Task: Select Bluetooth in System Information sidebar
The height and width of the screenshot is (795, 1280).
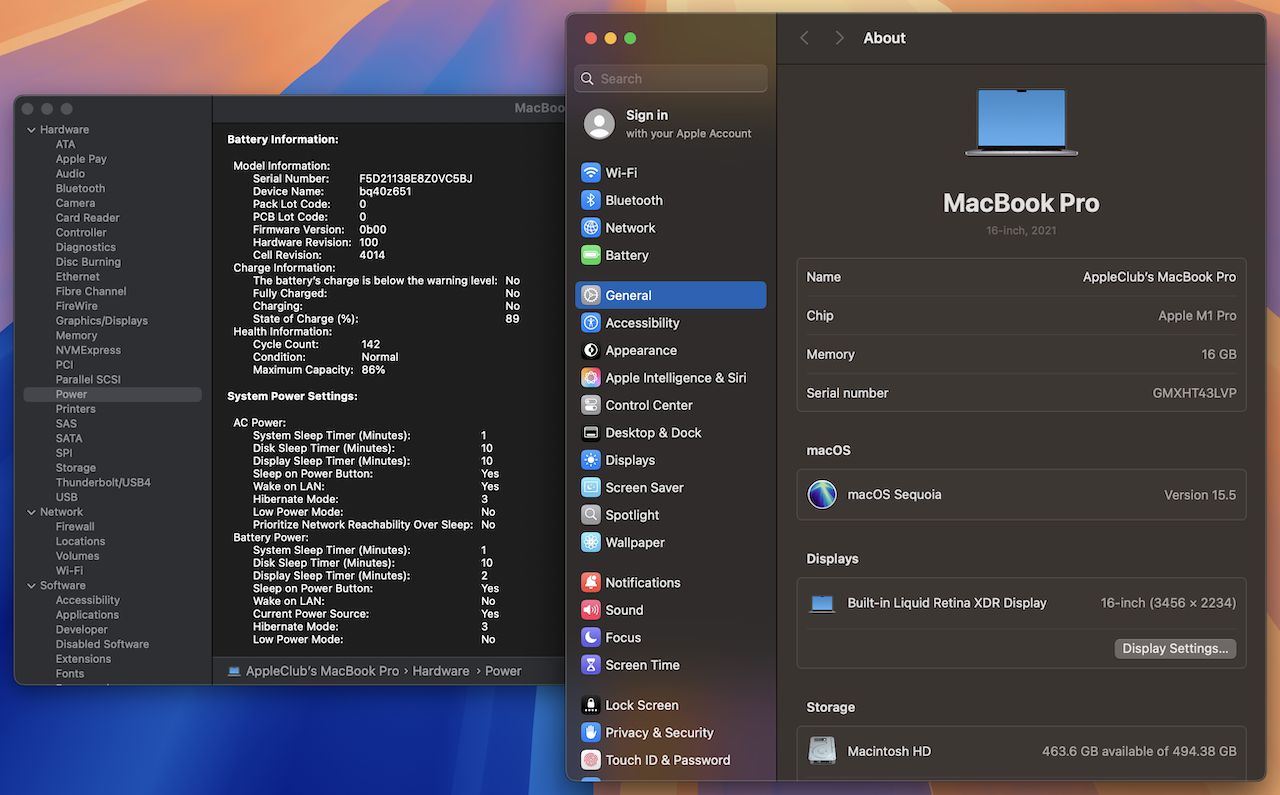Action: [80, 189]
